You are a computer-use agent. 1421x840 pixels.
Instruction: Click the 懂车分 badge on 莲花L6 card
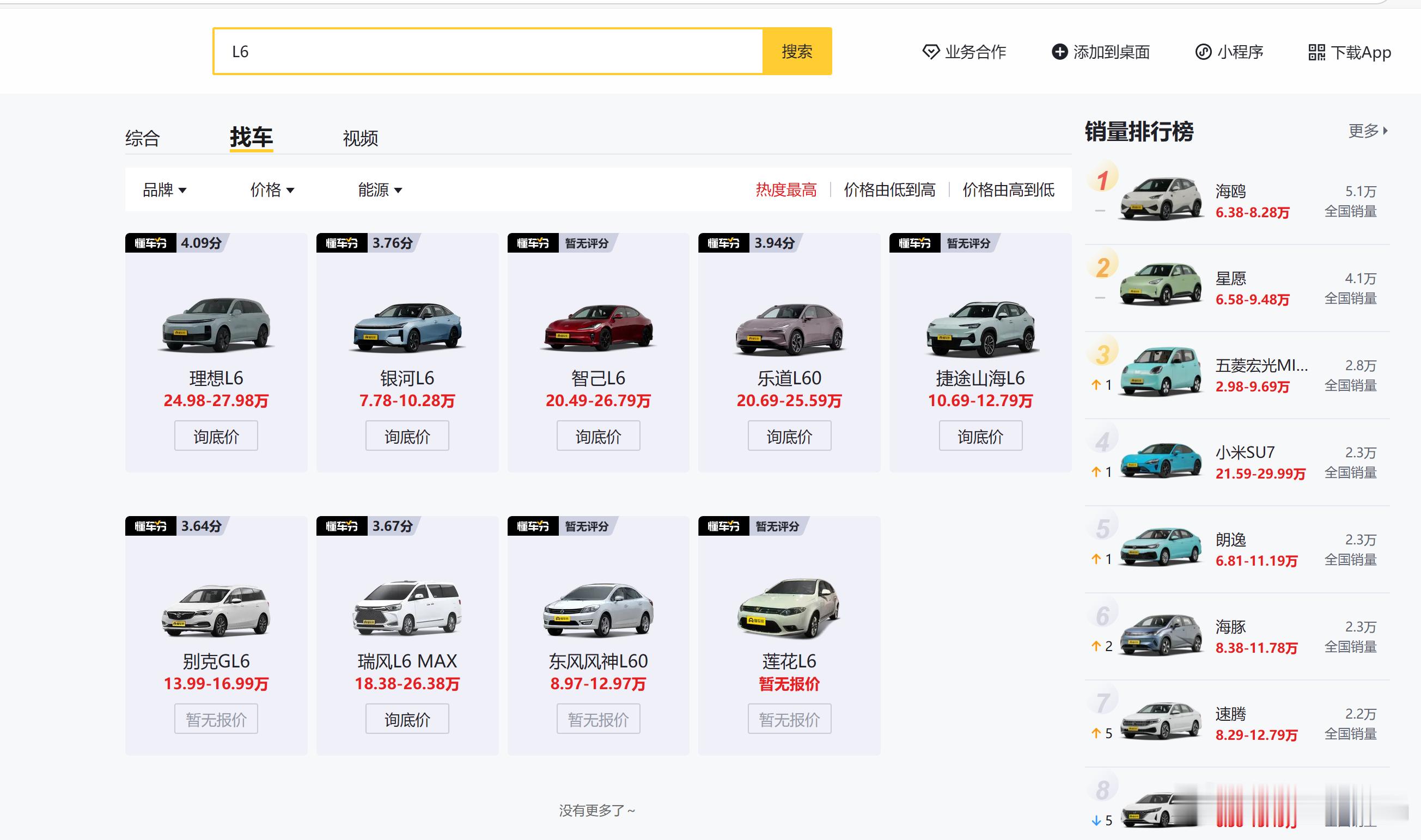[x=723, y=526]
